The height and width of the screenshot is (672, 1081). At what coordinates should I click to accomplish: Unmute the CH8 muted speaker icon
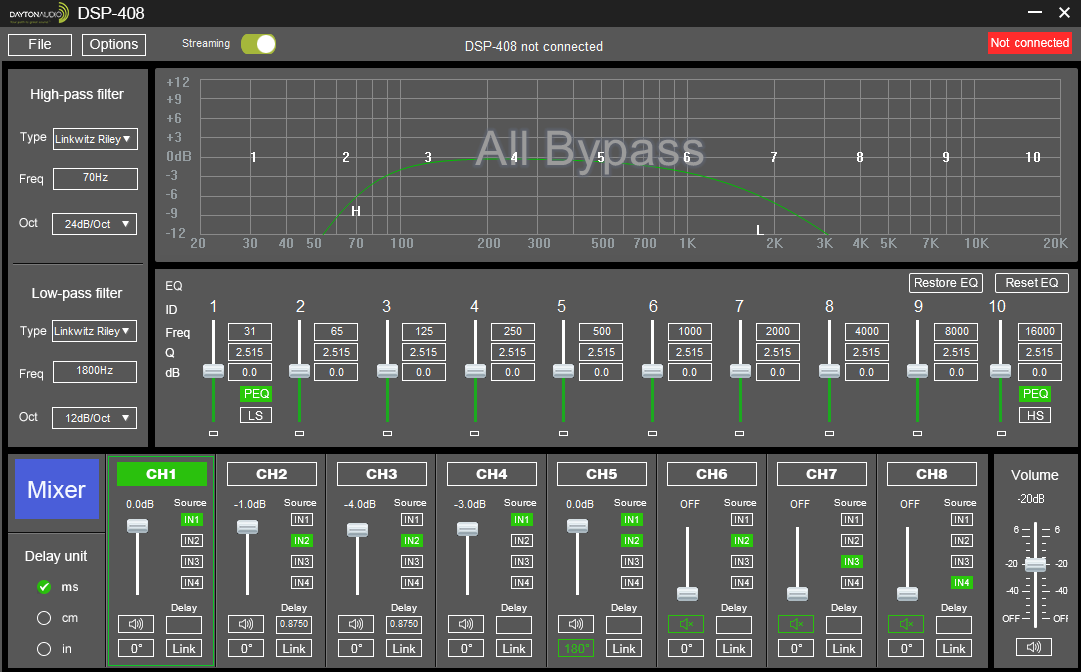click(906, 624)
